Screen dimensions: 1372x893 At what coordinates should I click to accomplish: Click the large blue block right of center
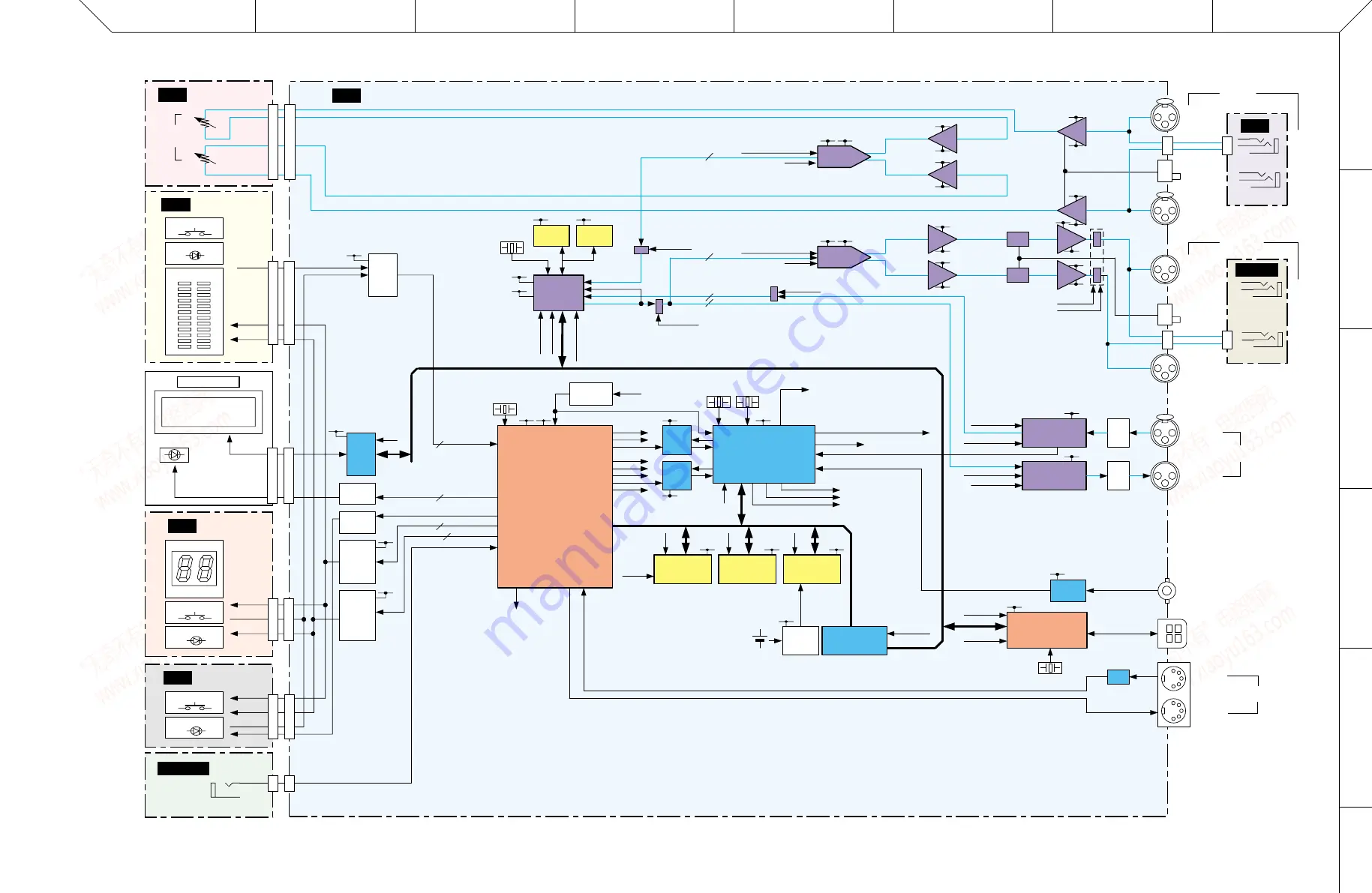pyautogui.click(x=764, y=454)
